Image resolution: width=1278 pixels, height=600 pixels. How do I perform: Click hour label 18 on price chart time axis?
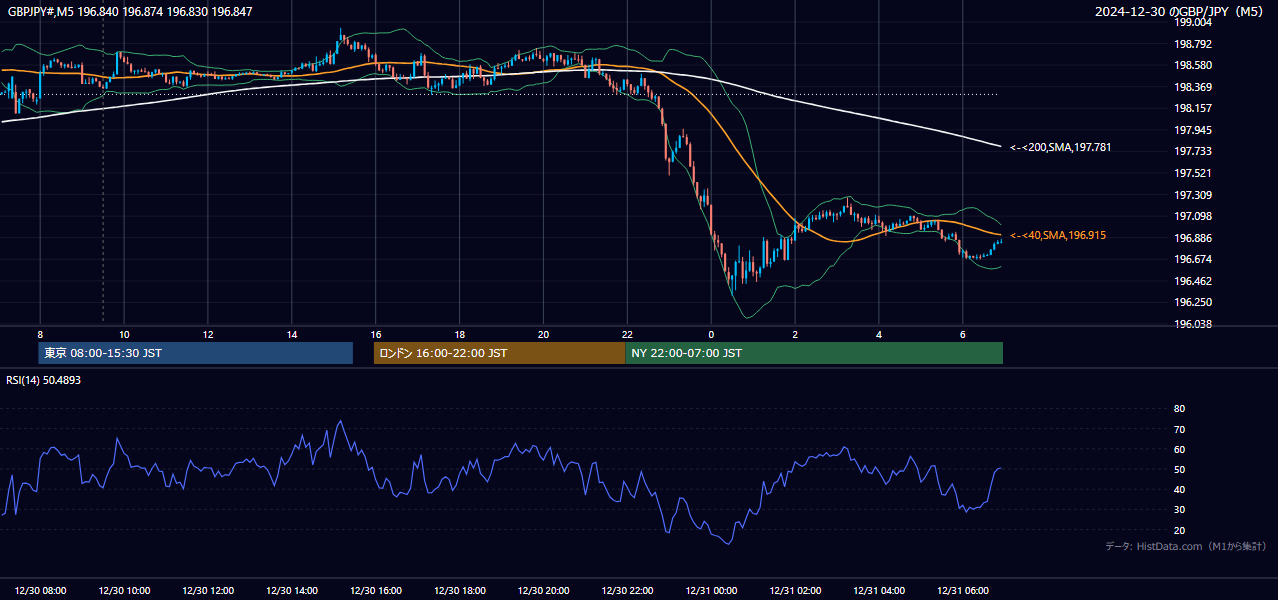tap(459, 334)
